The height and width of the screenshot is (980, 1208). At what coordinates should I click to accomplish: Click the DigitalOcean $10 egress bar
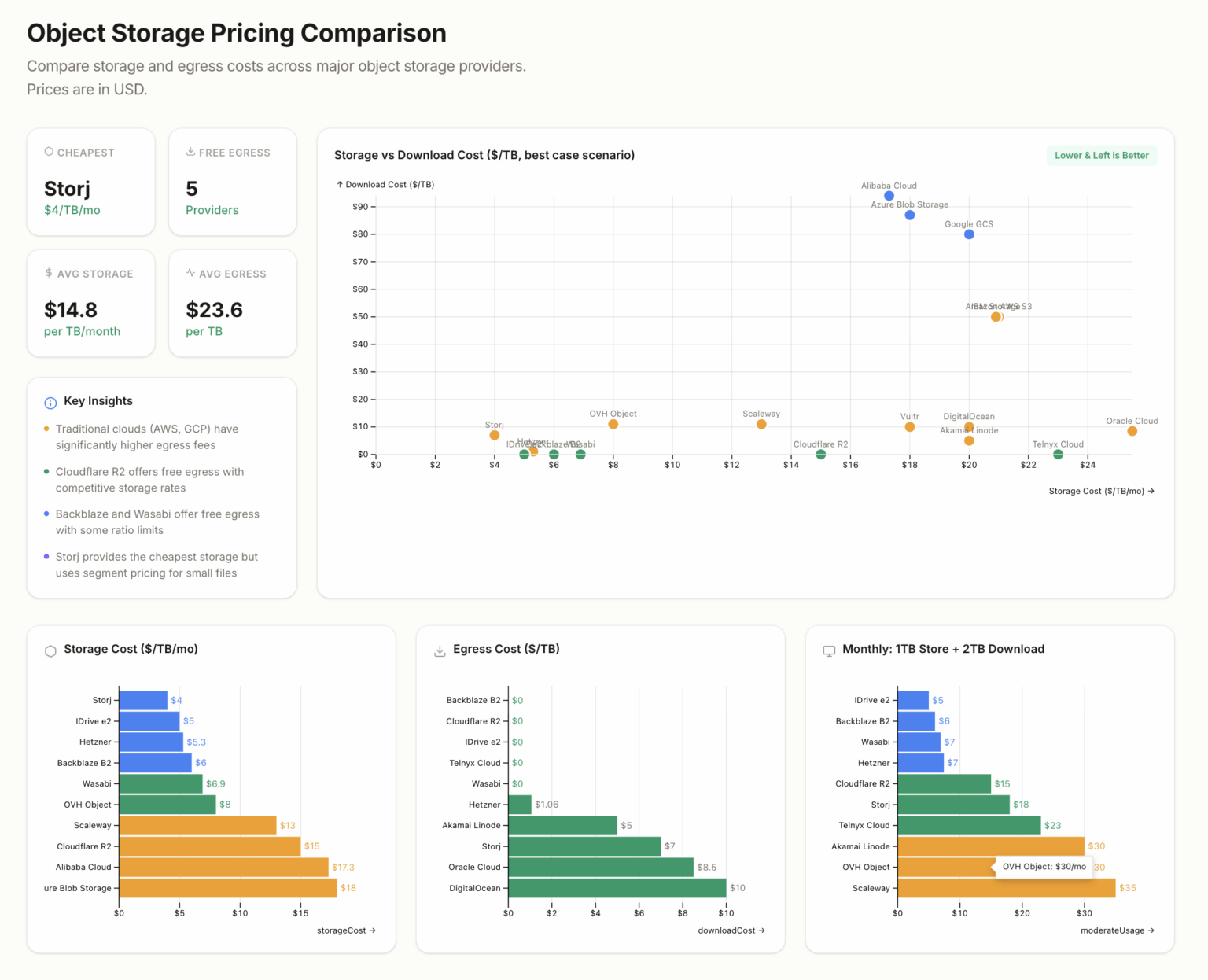[x=616, y=888]
